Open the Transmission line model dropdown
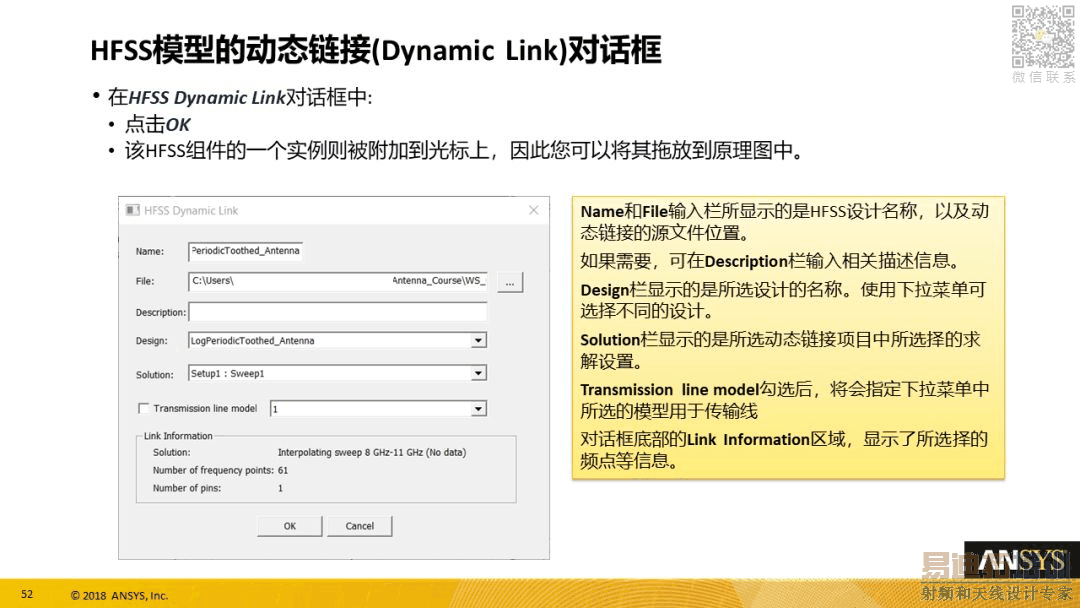This screenshot has width=1080, height=608. tap(478, 409)
